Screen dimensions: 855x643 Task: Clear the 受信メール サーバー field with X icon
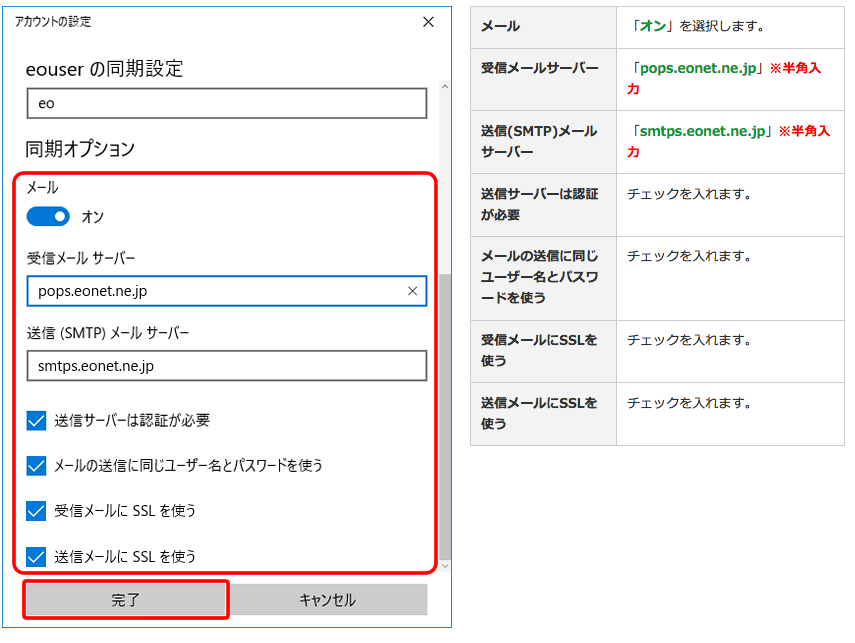coord(413,291)
